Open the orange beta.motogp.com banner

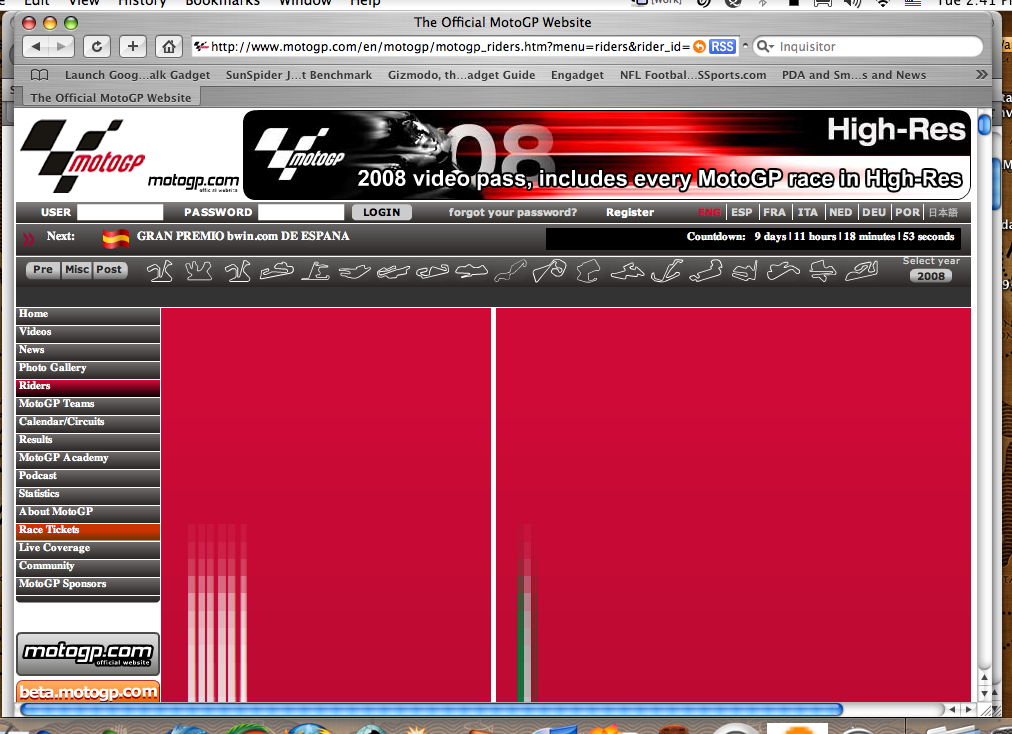88,691
